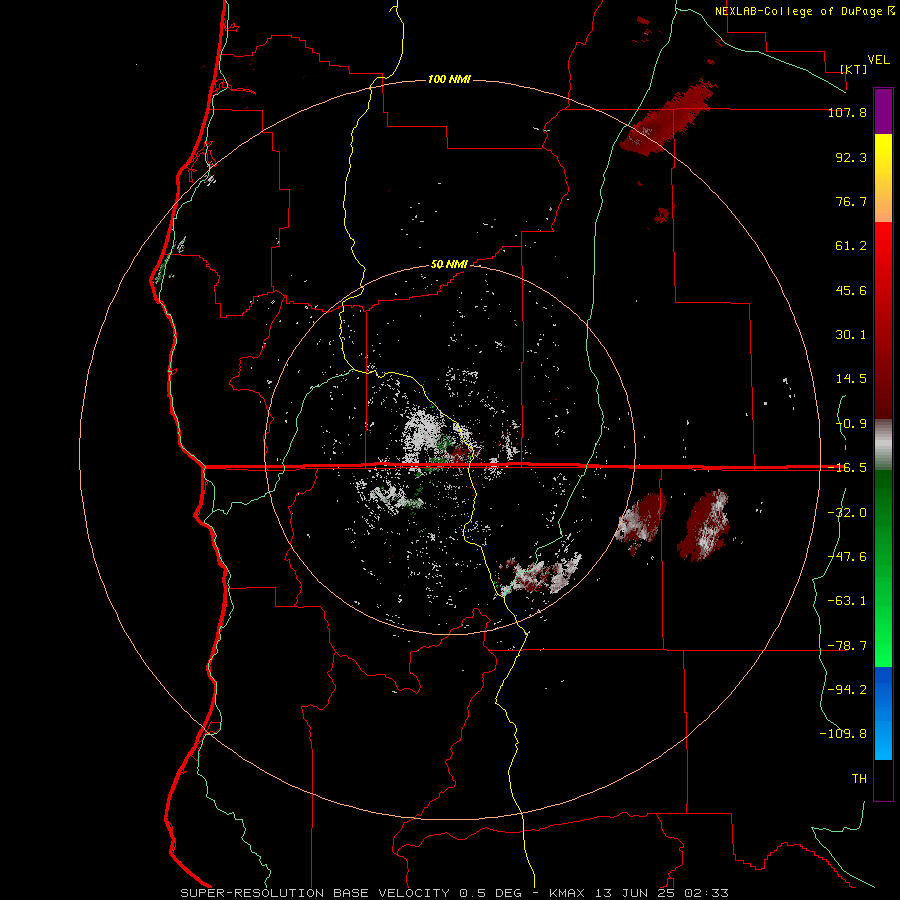
Task: Click the 30.1 velocity scale value
Action: (851, 335)
